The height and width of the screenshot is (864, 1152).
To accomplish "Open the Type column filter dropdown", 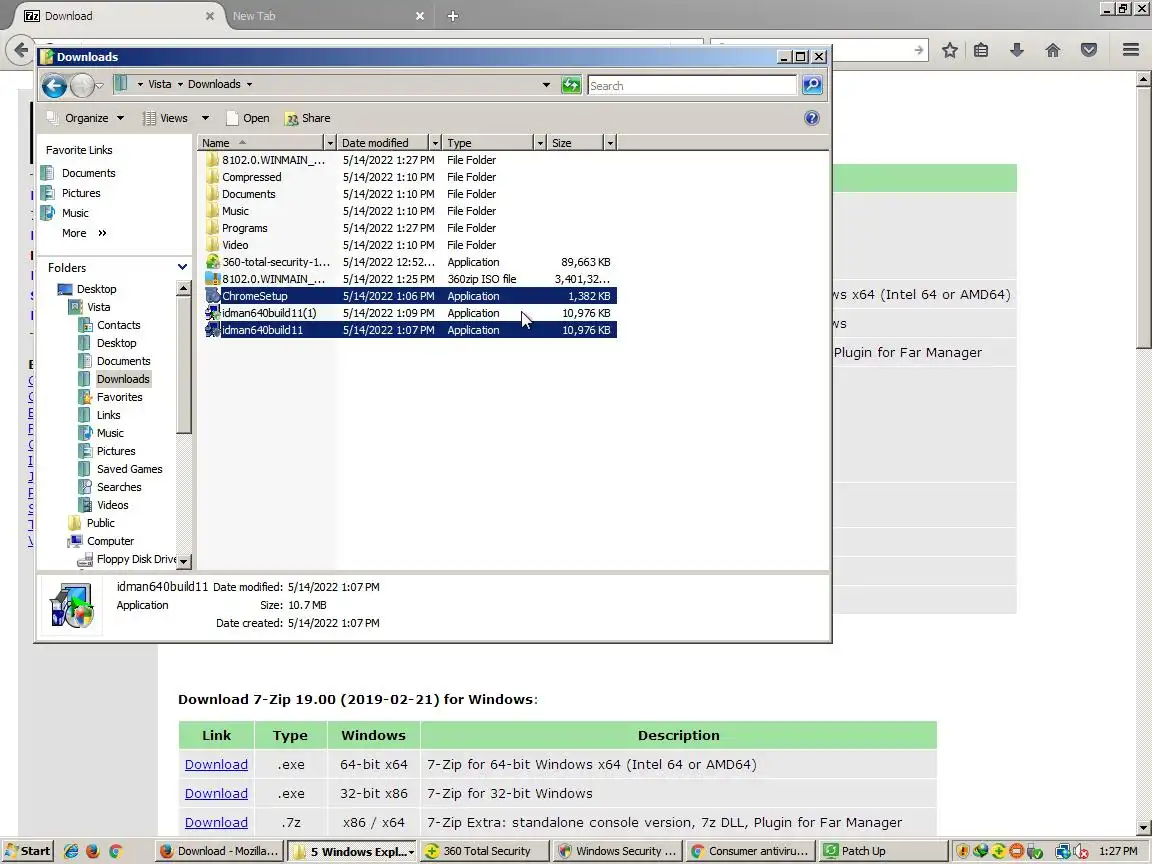I will click(x=540, y=143).
